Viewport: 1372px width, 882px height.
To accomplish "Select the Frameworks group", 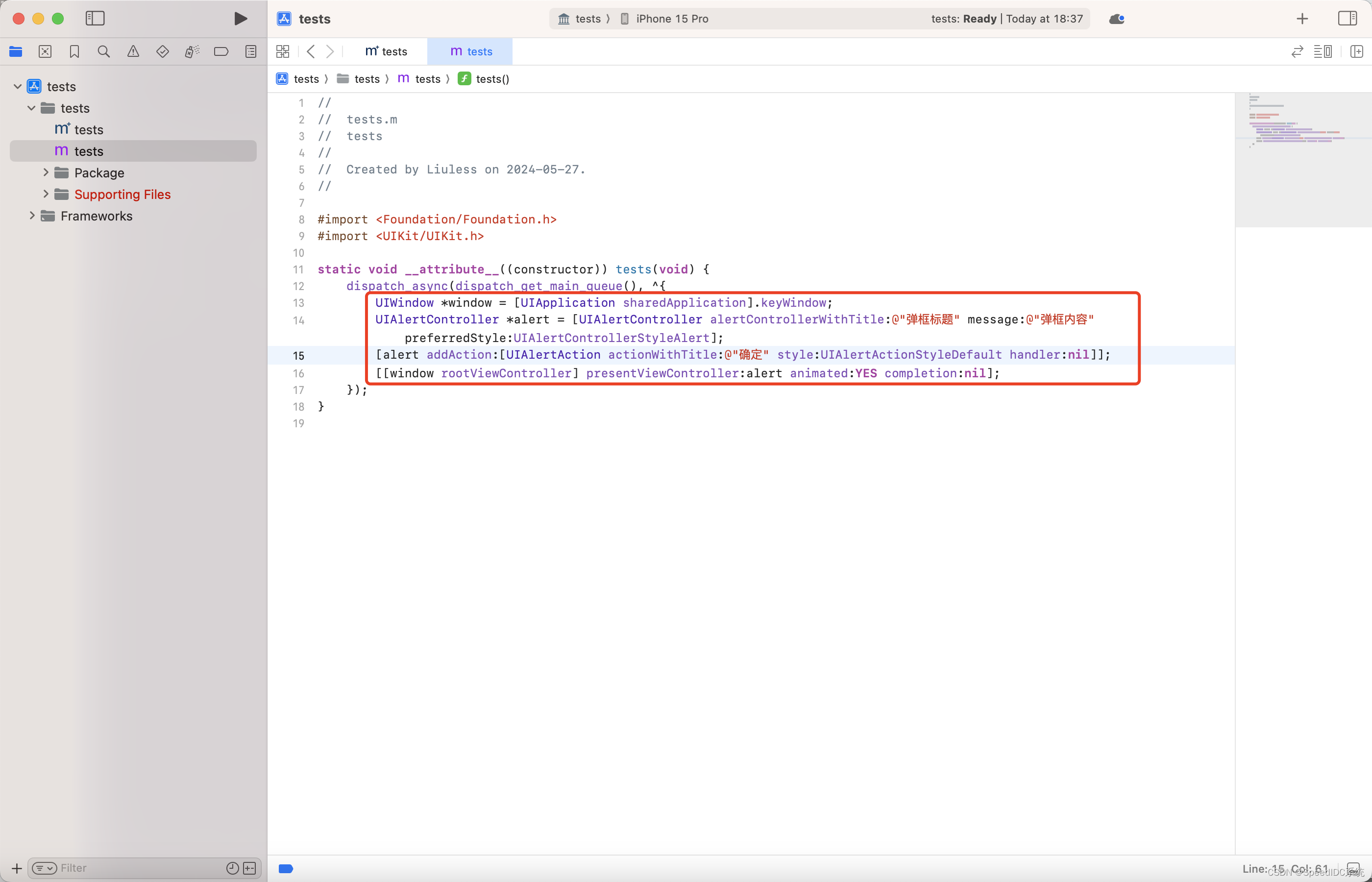I will click(96, 216).
